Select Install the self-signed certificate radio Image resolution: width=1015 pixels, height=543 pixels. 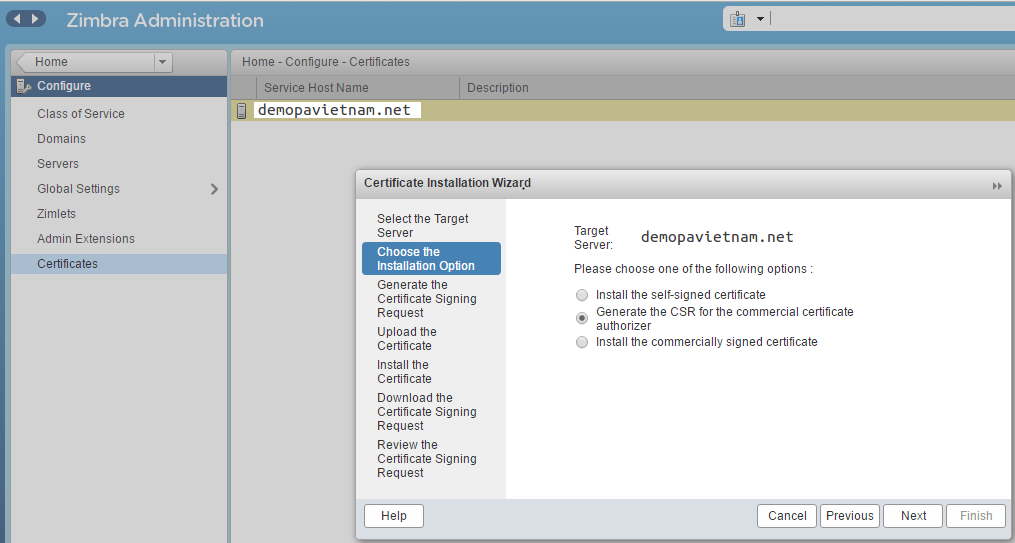pos(582,295)
